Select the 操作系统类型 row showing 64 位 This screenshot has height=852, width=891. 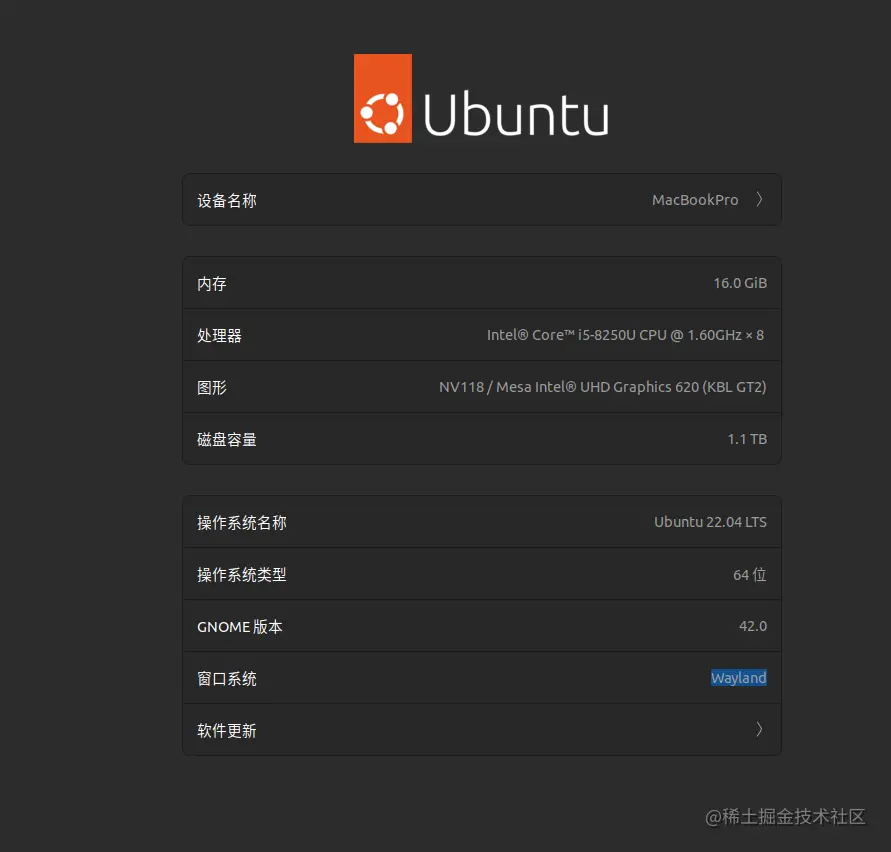click(482, 574)
